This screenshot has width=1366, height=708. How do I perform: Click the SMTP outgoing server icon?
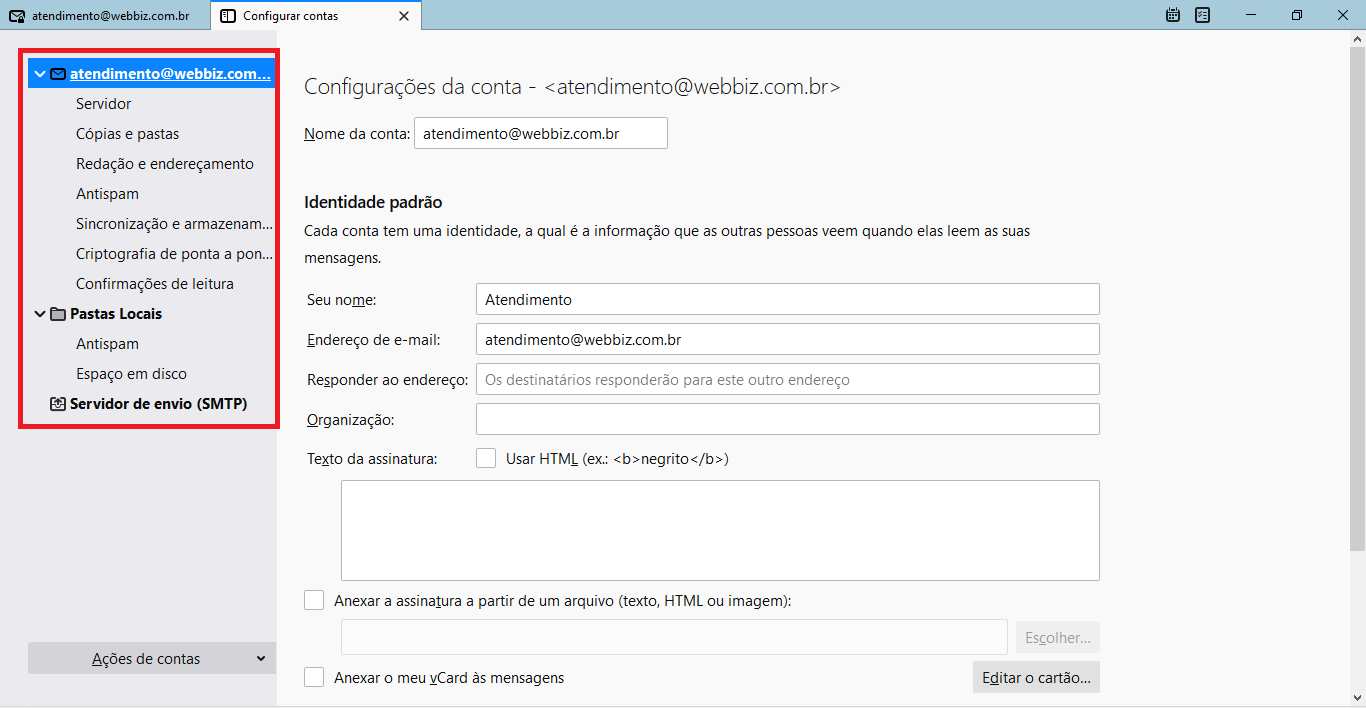pos(58,404)
